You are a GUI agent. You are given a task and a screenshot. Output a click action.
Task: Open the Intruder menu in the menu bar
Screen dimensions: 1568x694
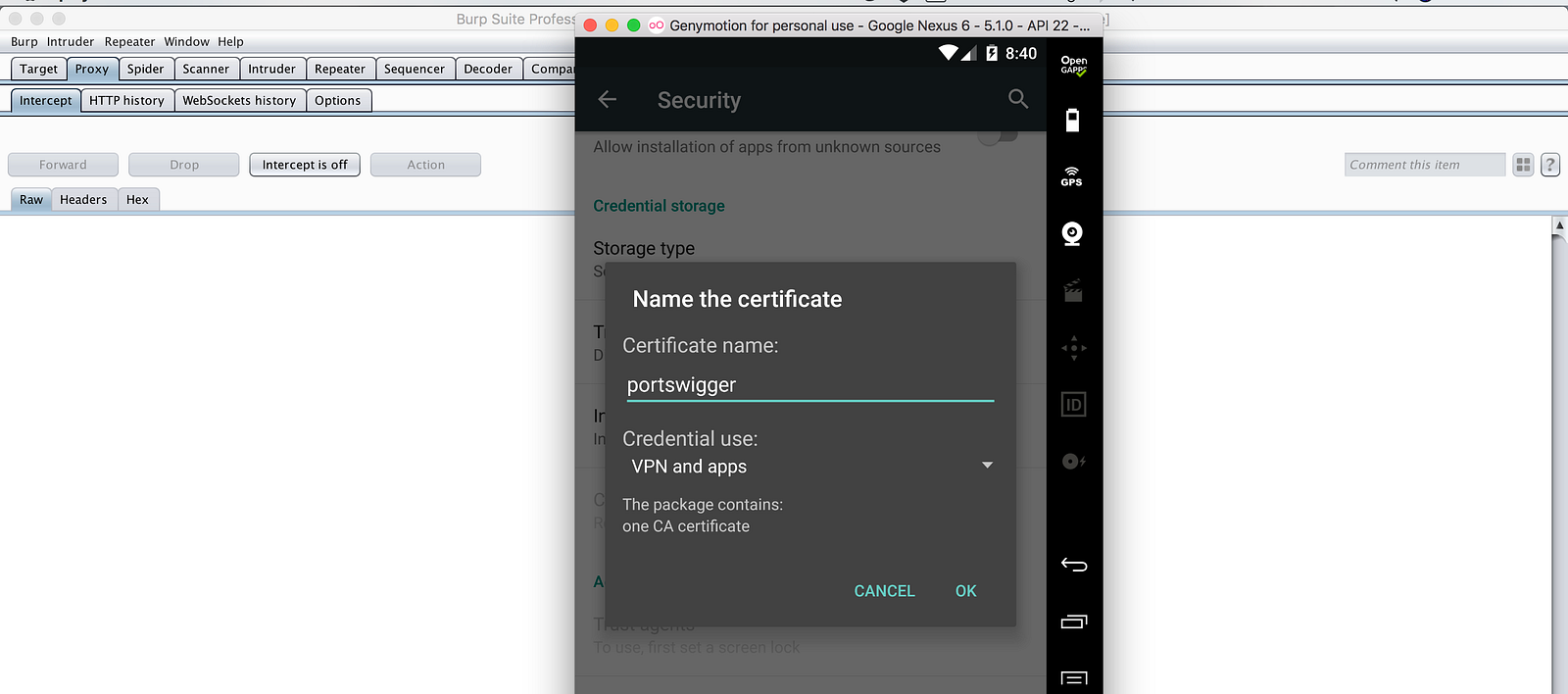(71, 42)
